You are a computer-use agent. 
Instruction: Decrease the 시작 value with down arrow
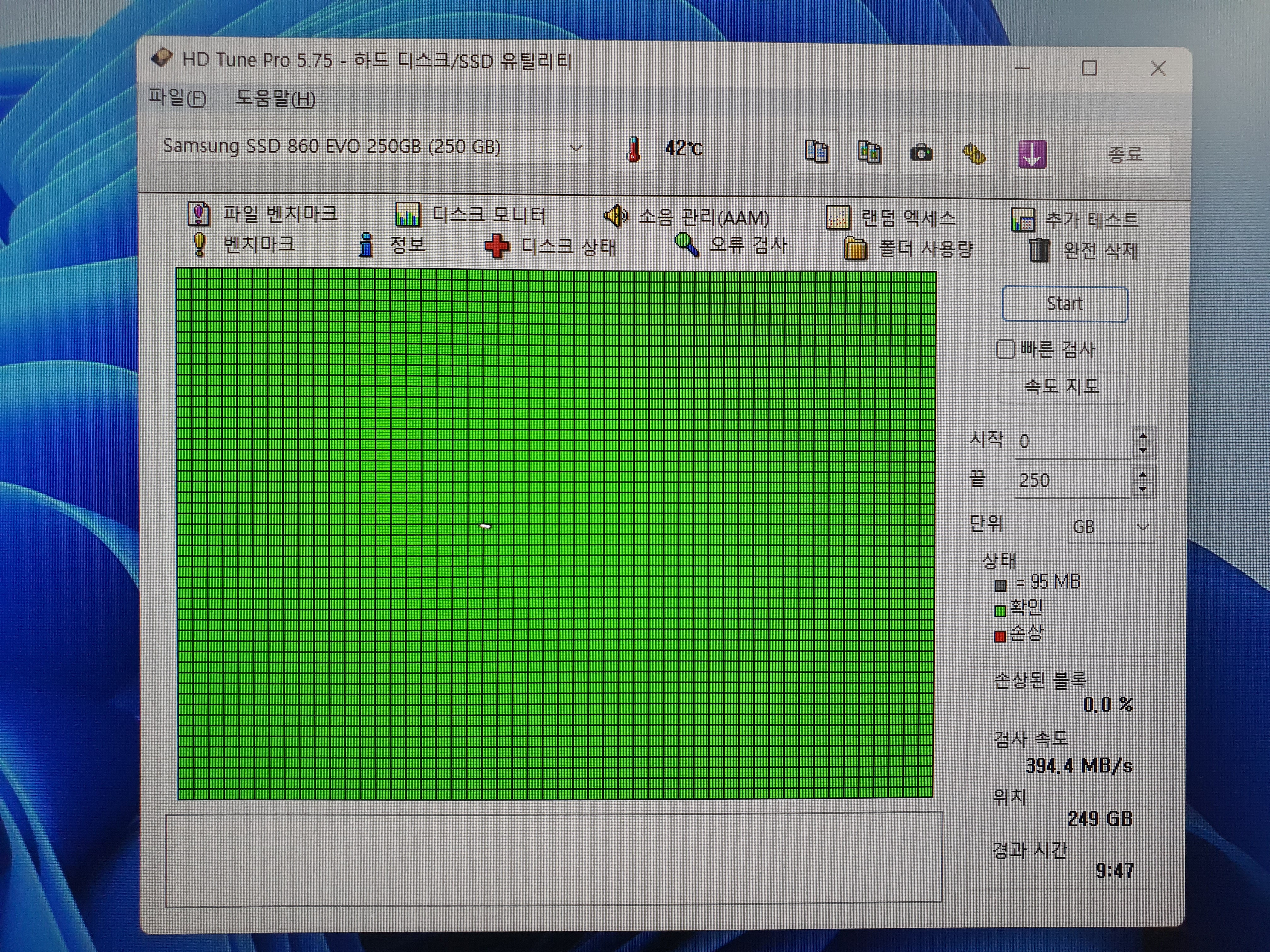click(1142, 450)
